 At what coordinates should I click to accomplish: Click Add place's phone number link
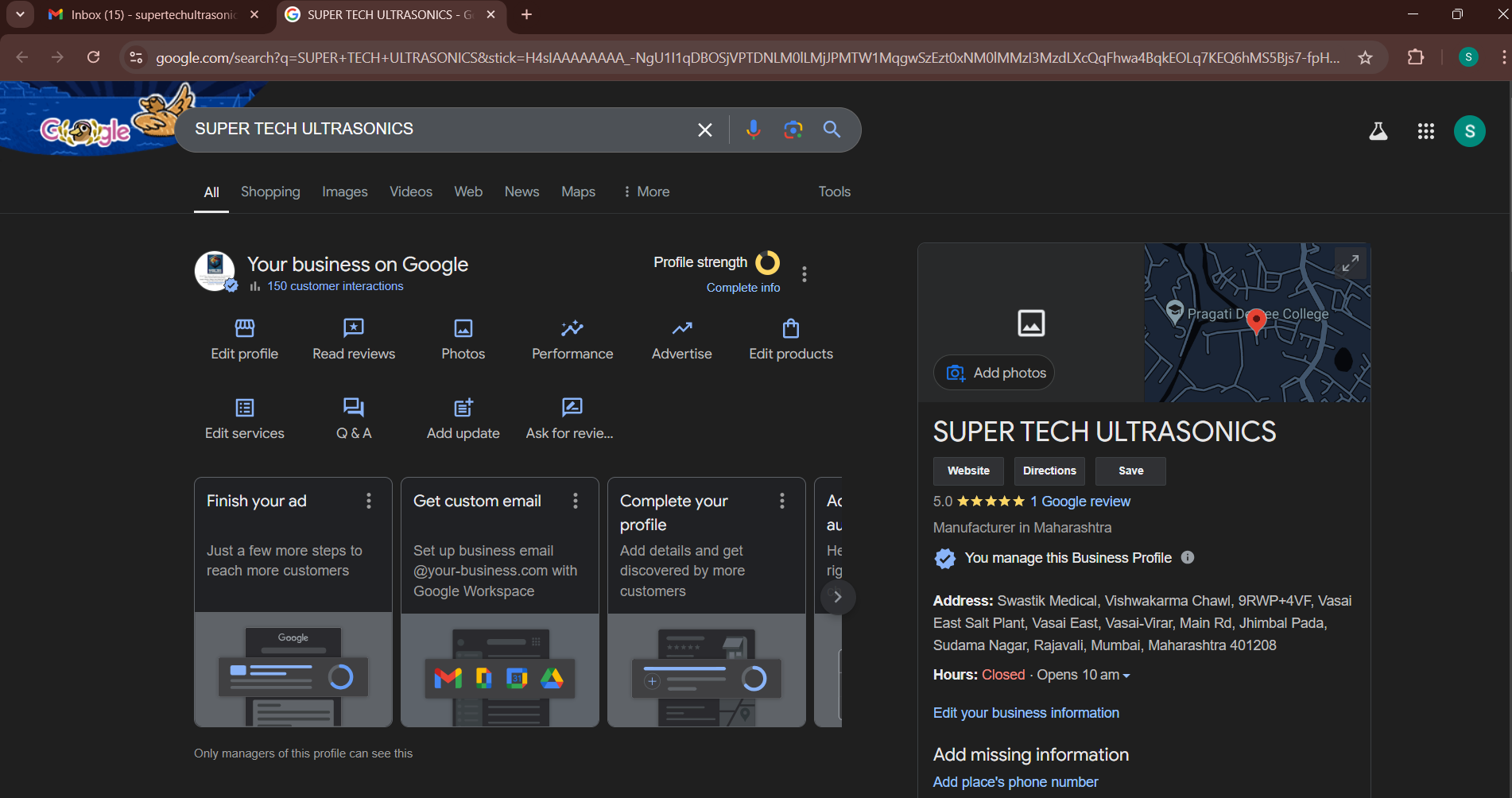pos(1015,782)
